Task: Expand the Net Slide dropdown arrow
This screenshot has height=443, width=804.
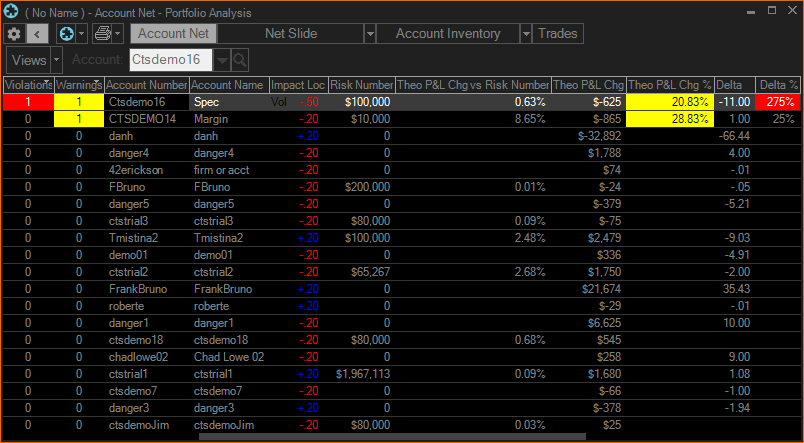Action: pyautogui.click(x=370, y=34)
